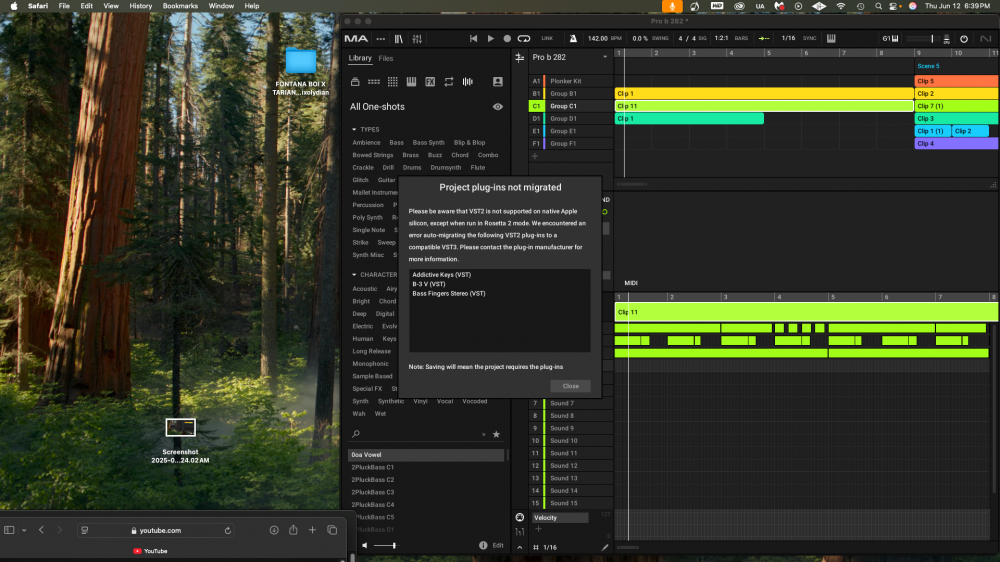Select the FX effects icon in Library
This screenshot has height=562, width=1000.
[429, 82]
